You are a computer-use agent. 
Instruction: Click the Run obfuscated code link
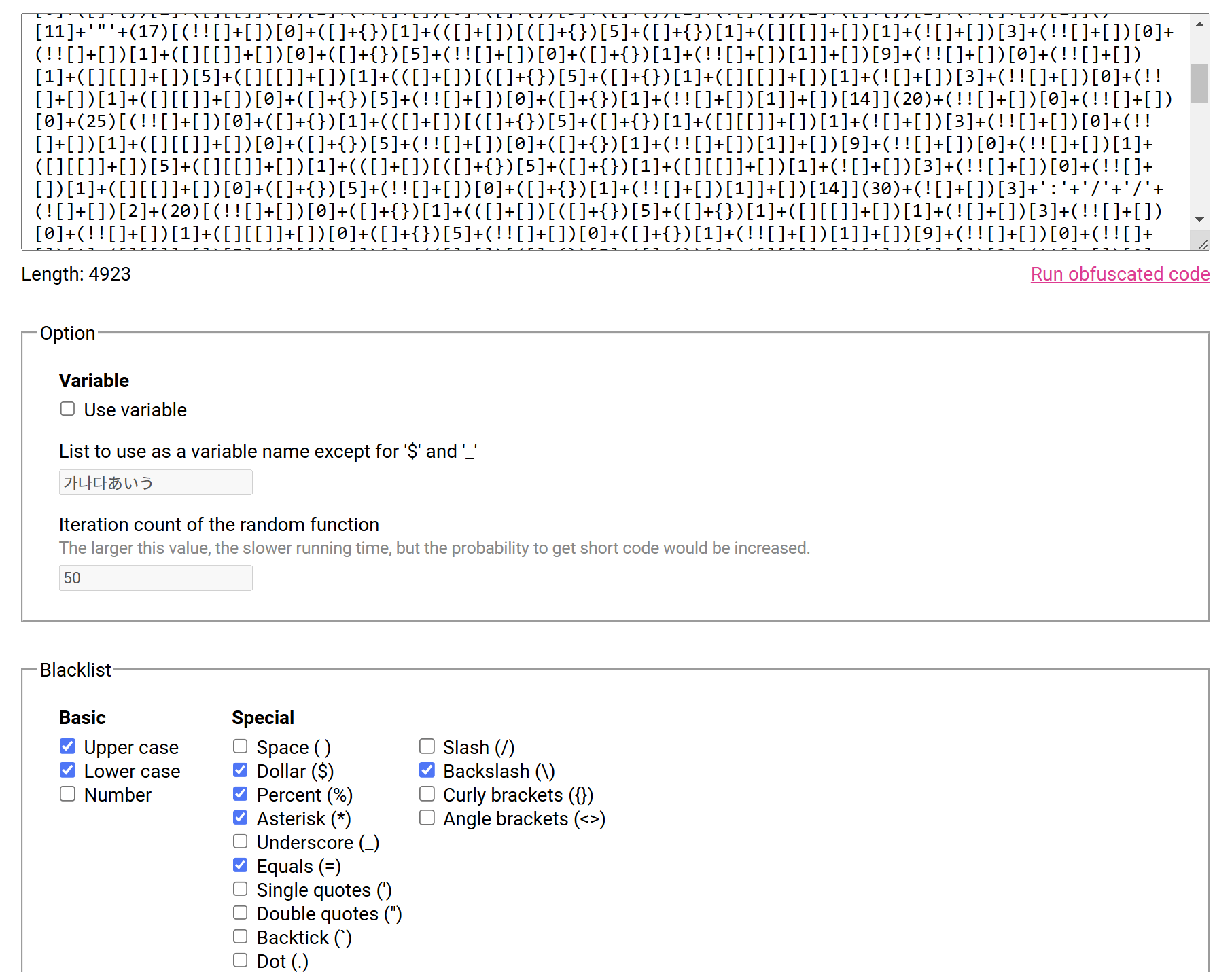pyautogui.click(x=1120, y=274)
